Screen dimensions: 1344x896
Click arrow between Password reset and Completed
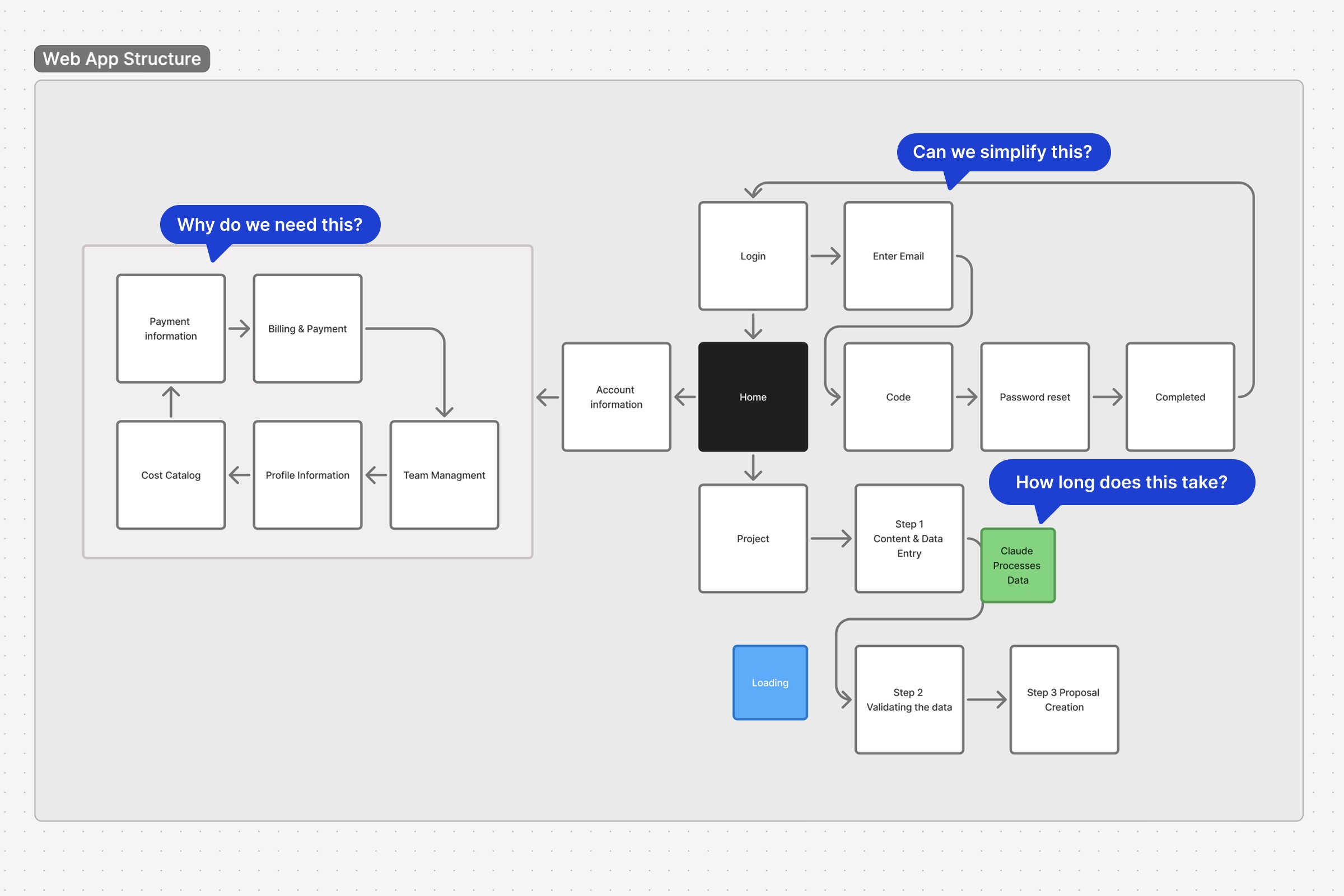pos(1107,396)
